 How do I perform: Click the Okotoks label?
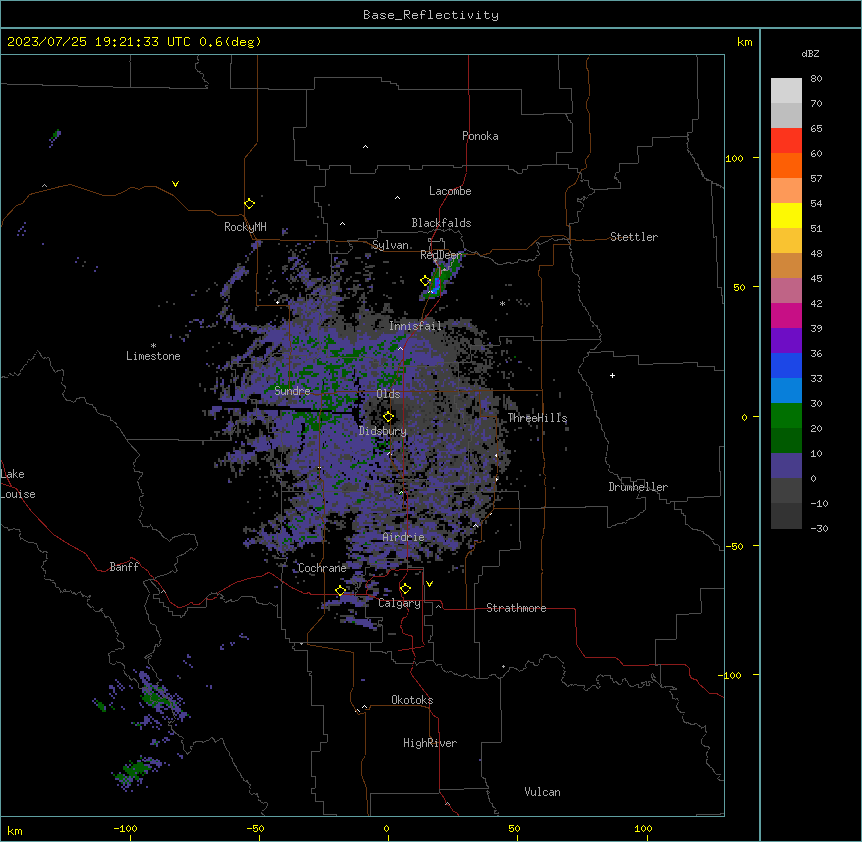pyautogui.click(x=412, y=700)
